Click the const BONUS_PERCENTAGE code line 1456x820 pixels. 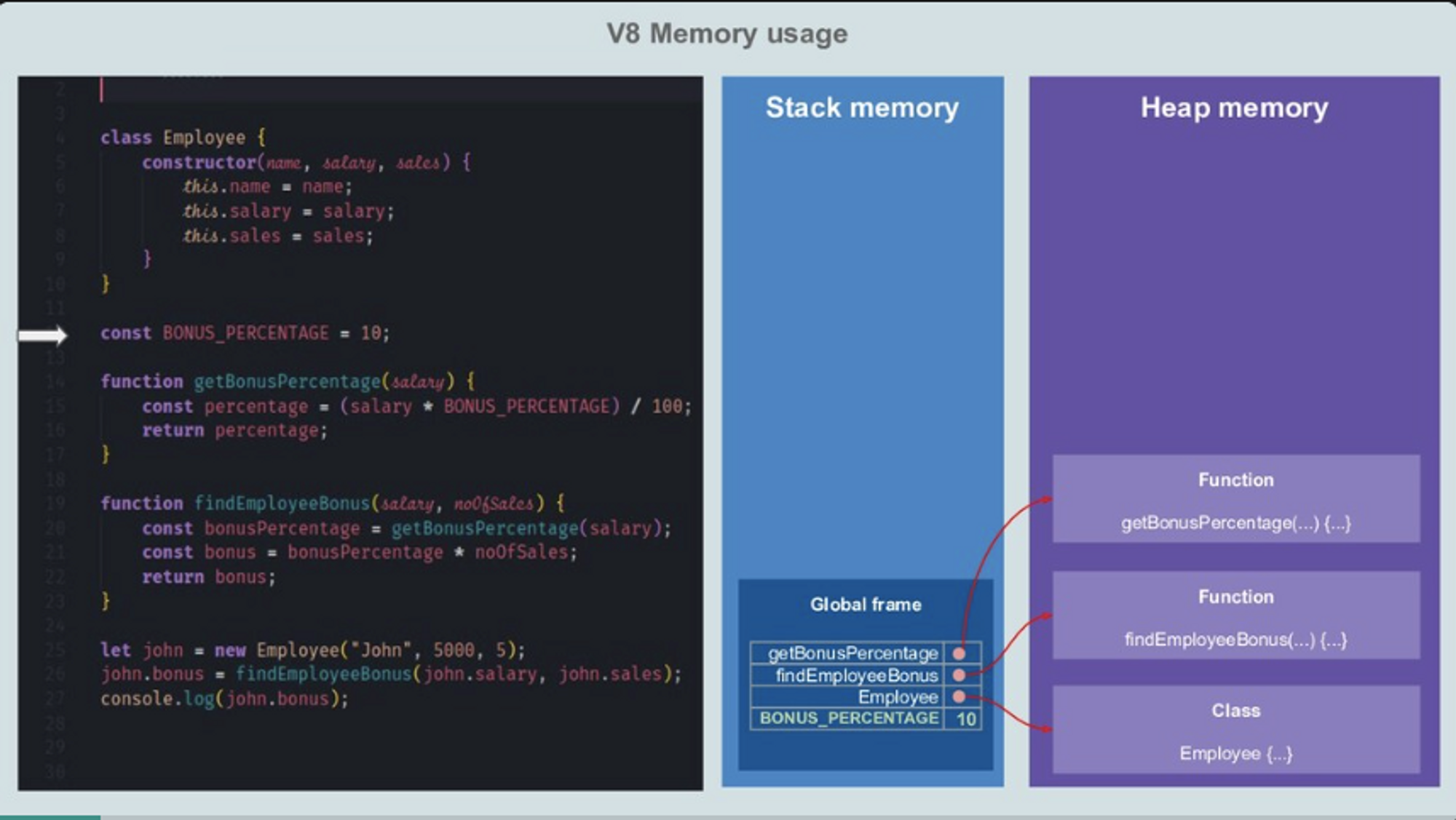pos(245,333)
